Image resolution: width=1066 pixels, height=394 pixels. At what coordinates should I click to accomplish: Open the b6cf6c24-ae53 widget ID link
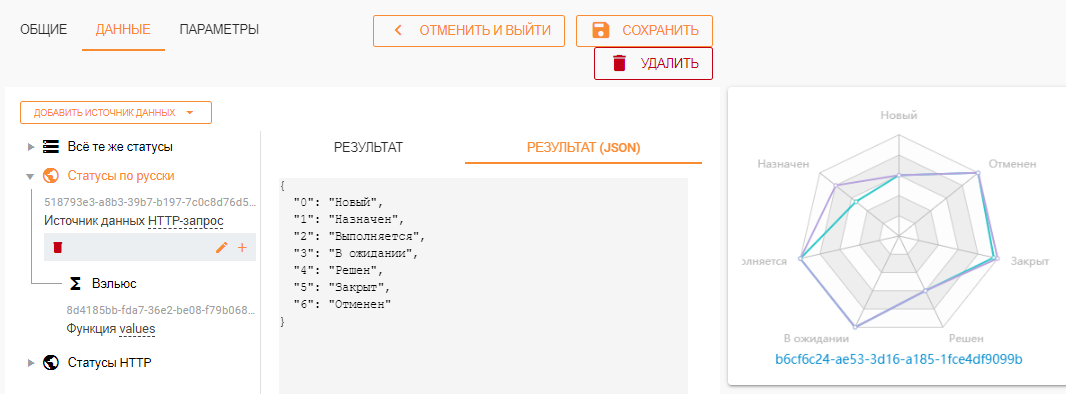[899, 358]
